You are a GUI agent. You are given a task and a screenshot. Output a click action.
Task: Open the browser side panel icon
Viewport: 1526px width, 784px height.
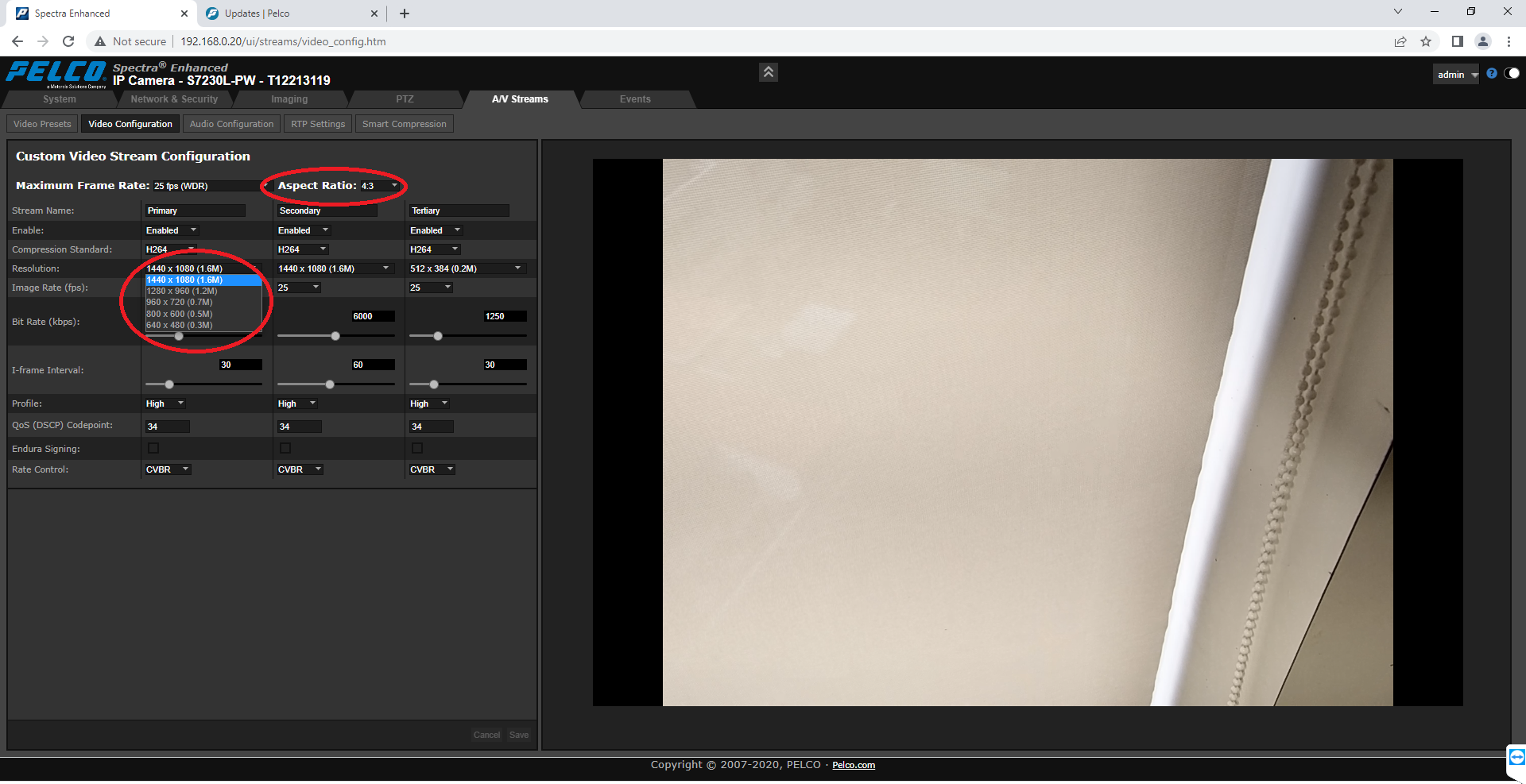[1457, 41]
